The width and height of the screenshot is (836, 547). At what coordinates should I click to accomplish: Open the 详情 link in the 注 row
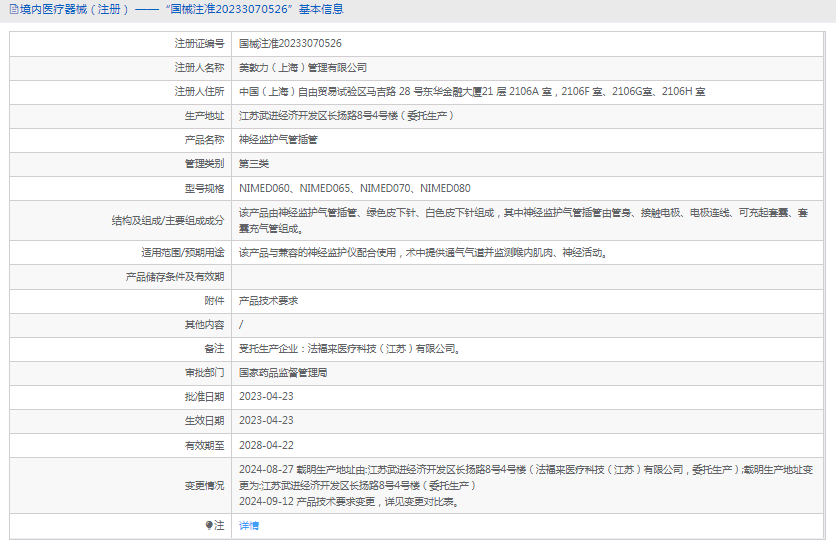coord(249,526)
